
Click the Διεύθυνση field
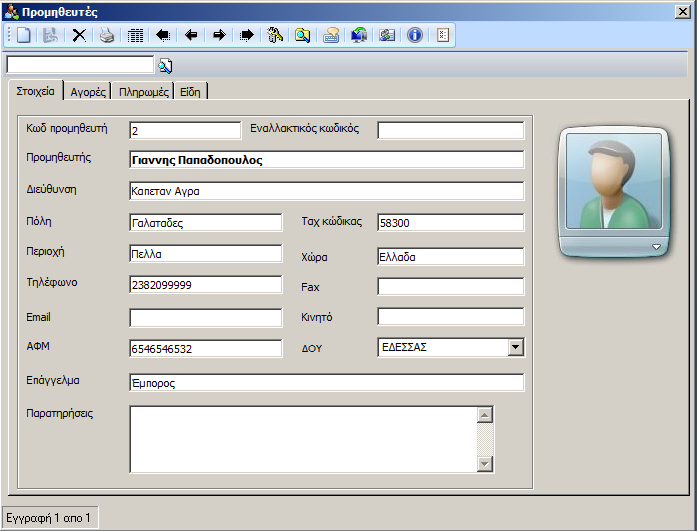point(327,191)
